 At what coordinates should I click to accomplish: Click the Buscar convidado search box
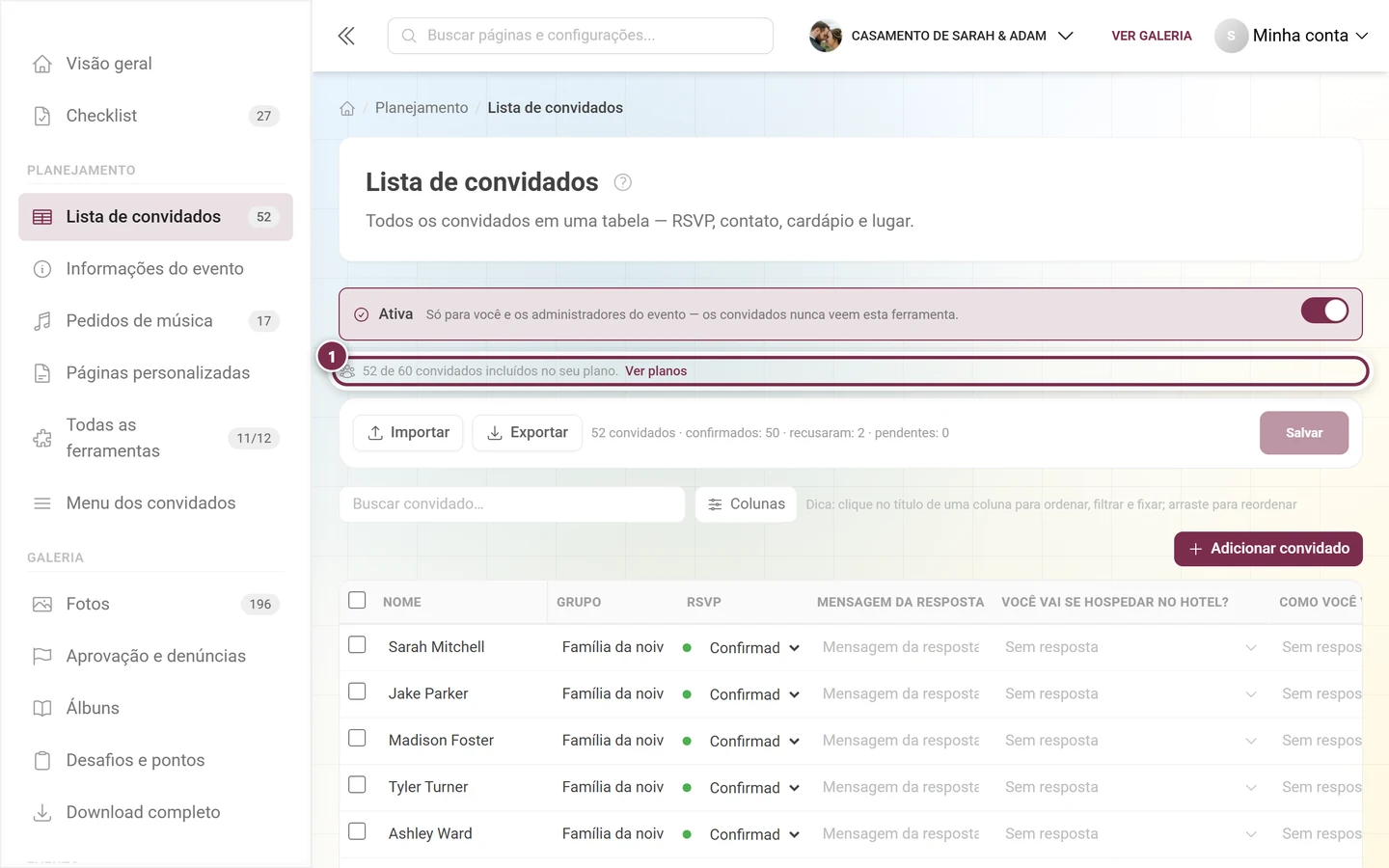512,504
